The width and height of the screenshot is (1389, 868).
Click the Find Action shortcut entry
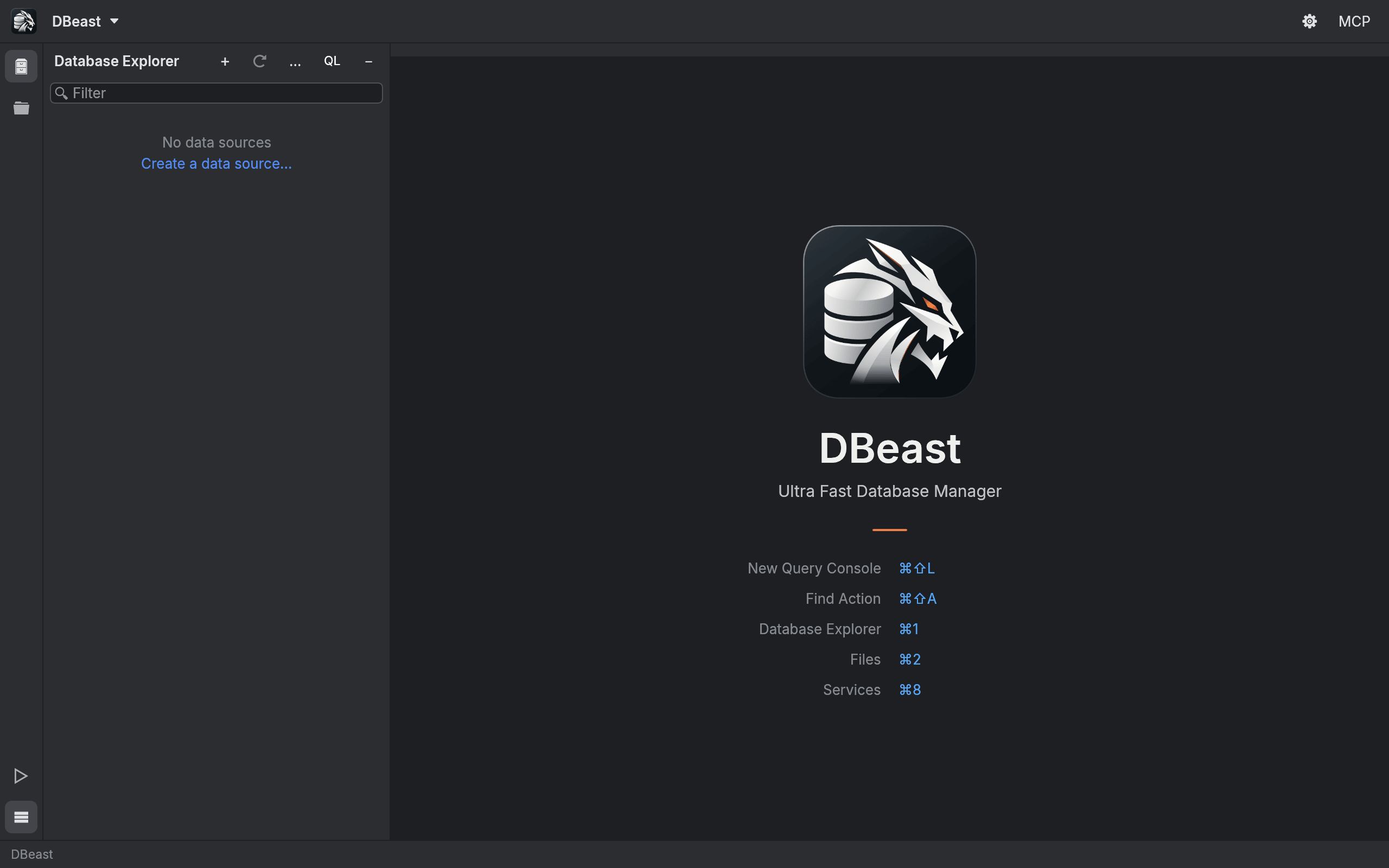coord(843,599)
